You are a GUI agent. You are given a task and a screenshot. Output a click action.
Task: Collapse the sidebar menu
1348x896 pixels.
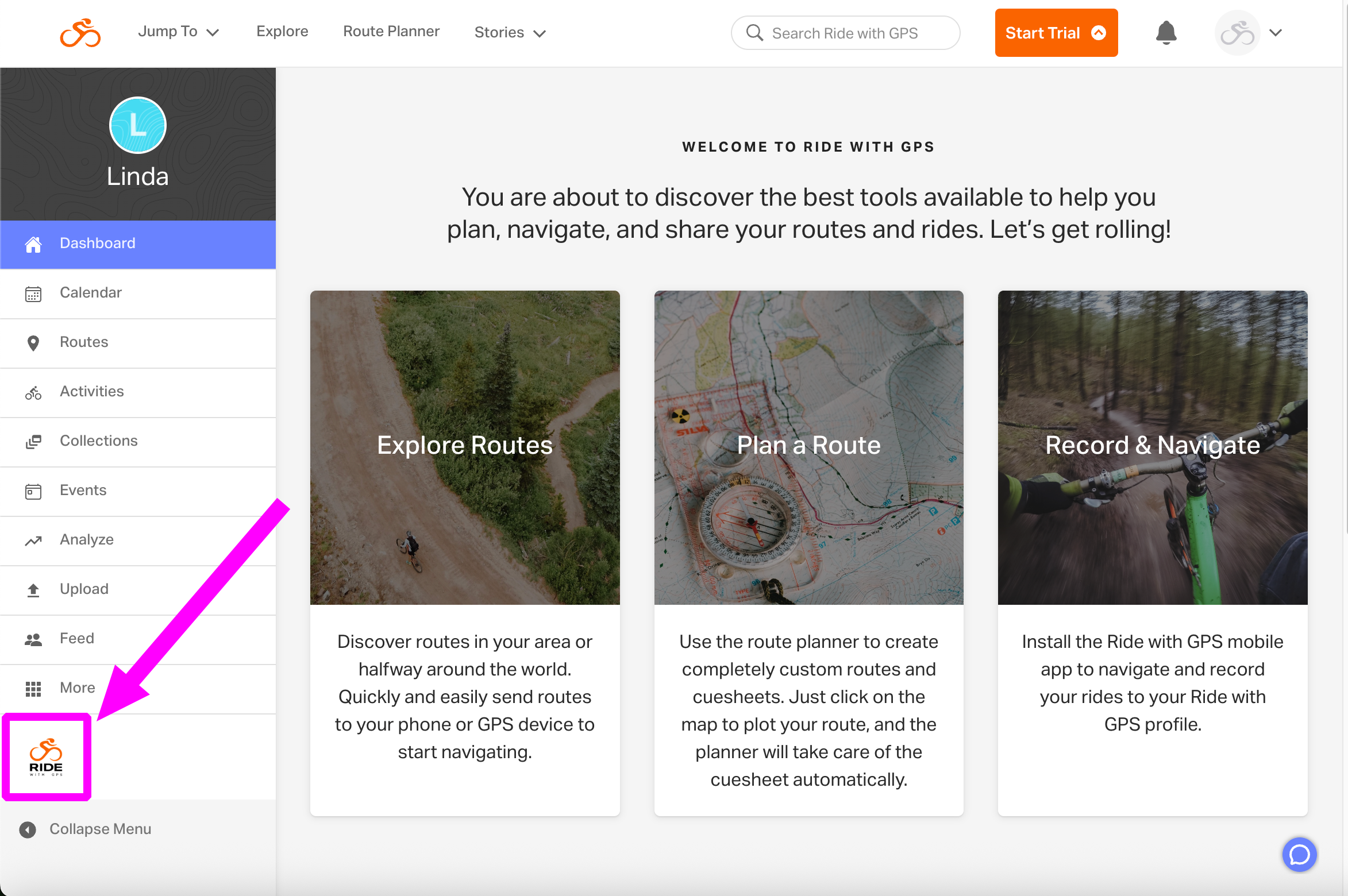(x=85, y=829)
